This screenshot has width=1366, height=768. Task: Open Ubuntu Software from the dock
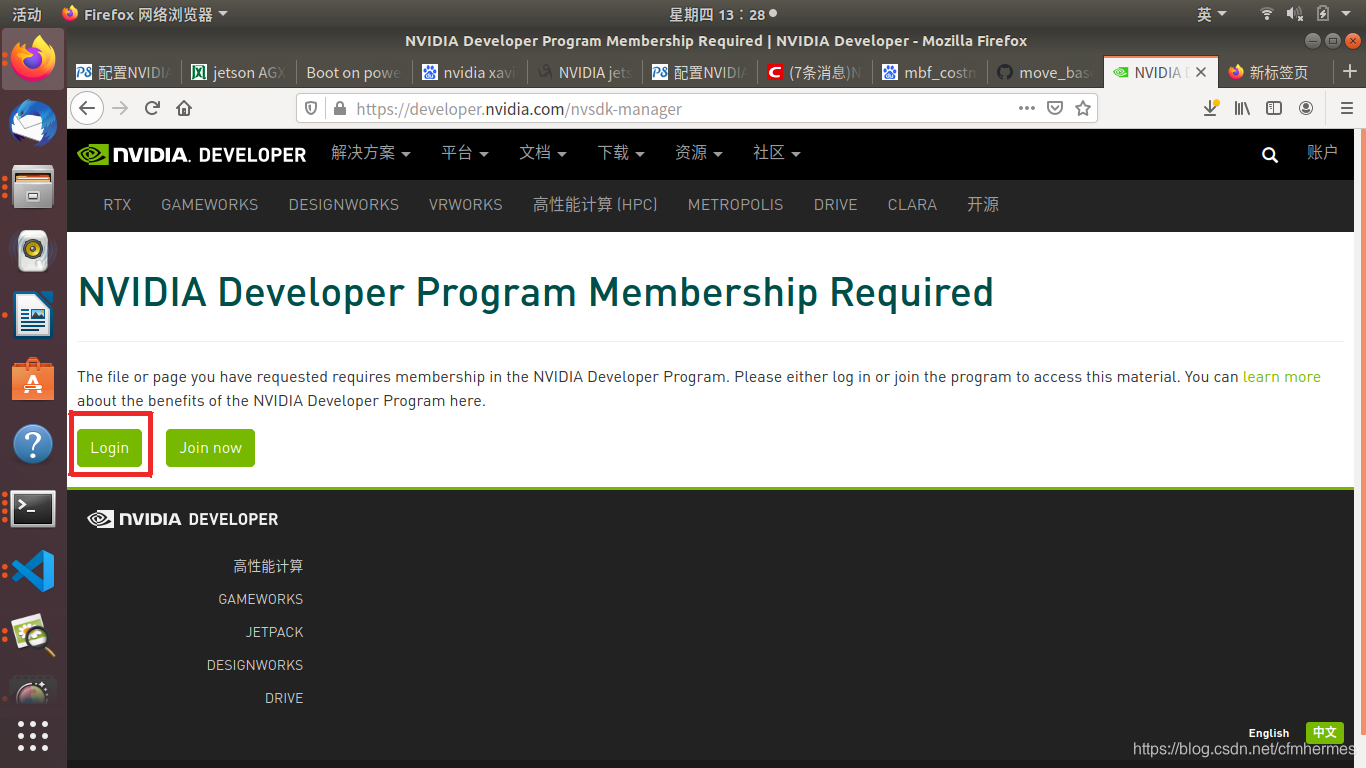pyautogui.click(x=33, y=379)
